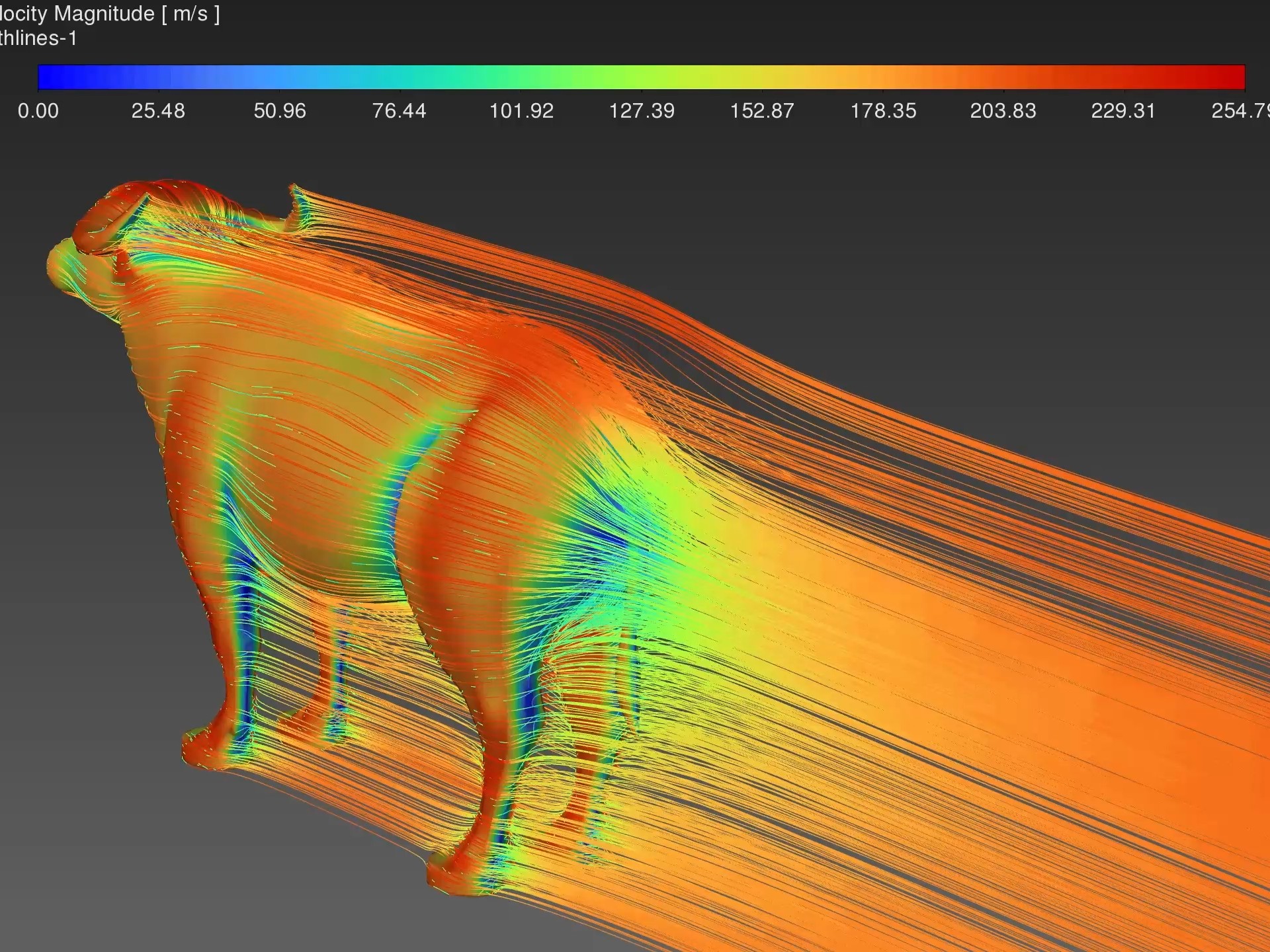1270x952 pixels.
Task: Click the cow's front hoof nearest camera
Action: pyautogui.click(x=202, y=750)
